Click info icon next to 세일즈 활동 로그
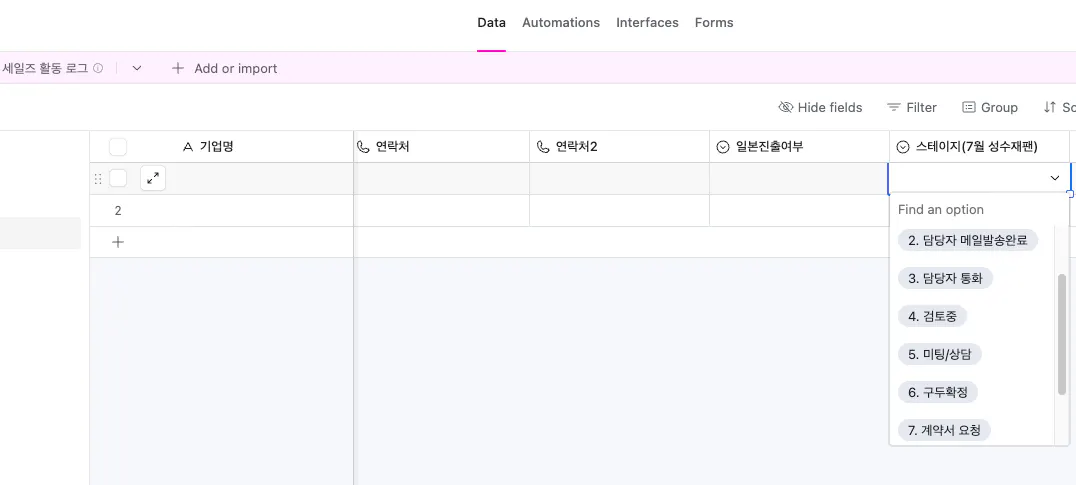Viewport: 1076px width, 485px height. 98,68
